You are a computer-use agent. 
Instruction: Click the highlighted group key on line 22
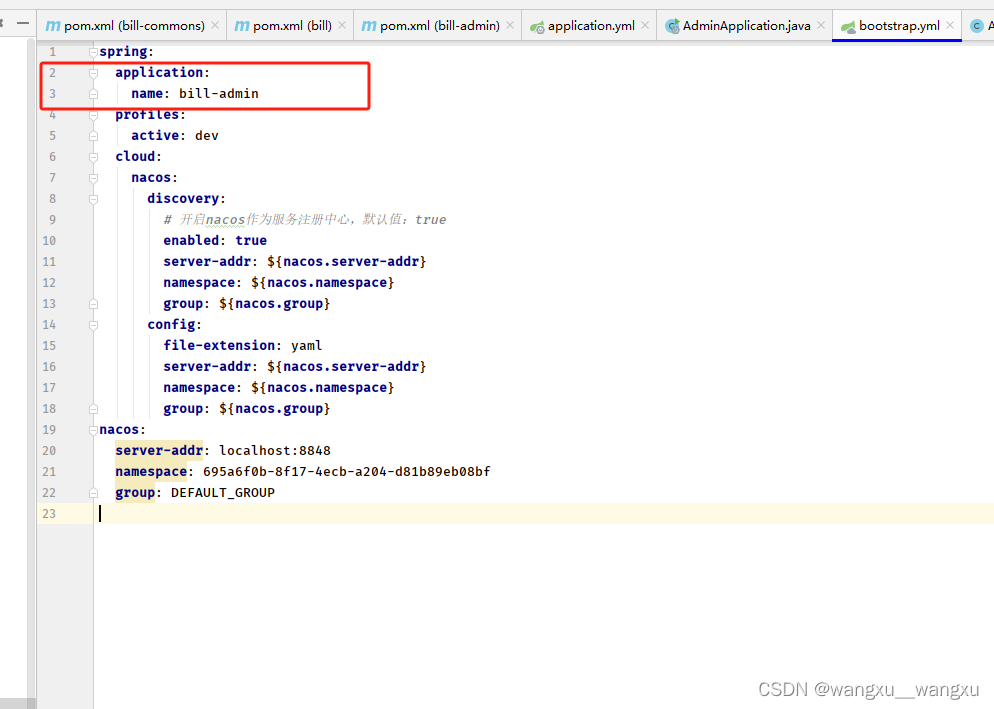coord(135,493)
